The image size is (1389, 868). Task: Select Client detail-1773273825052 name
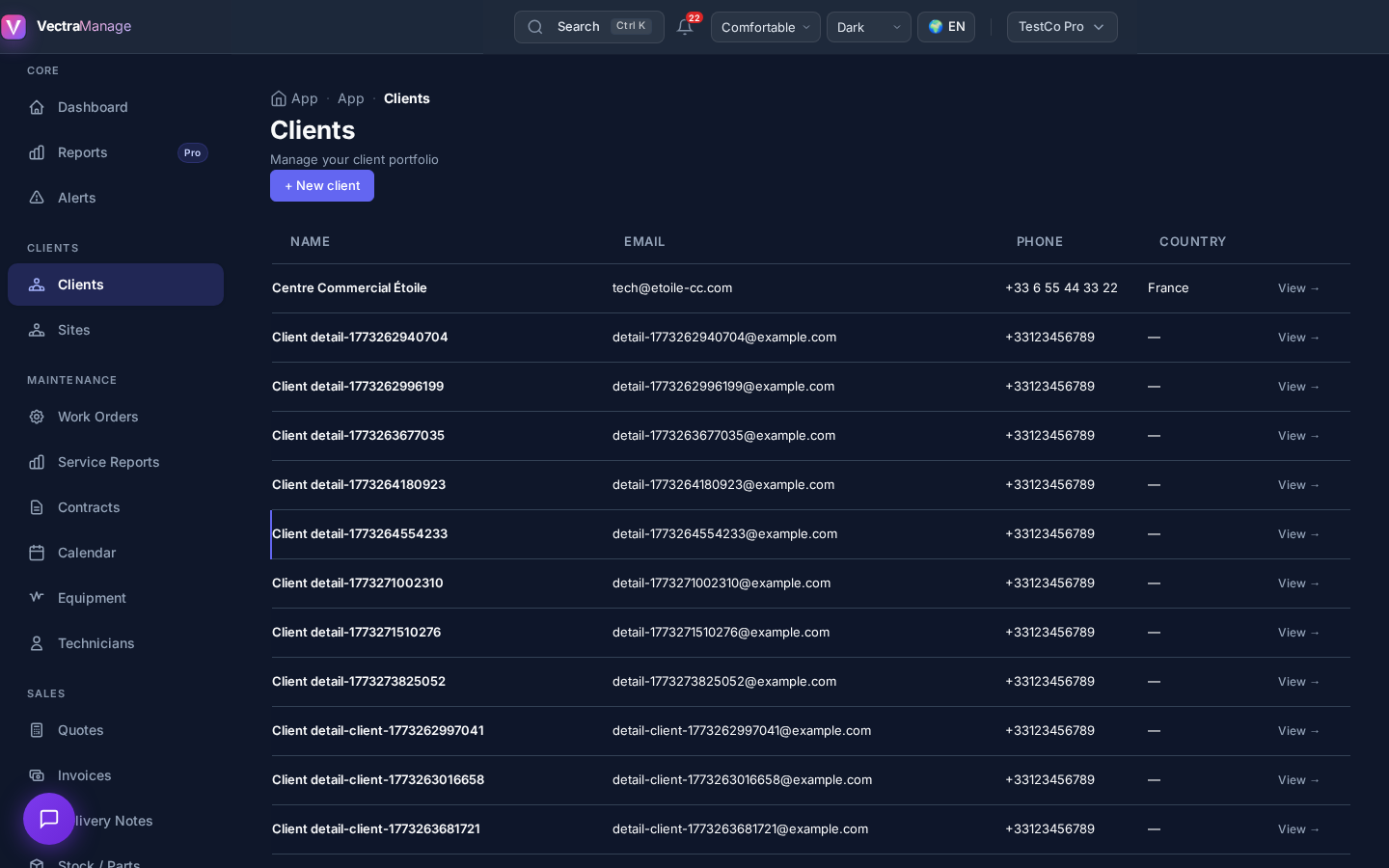[359, 681]
